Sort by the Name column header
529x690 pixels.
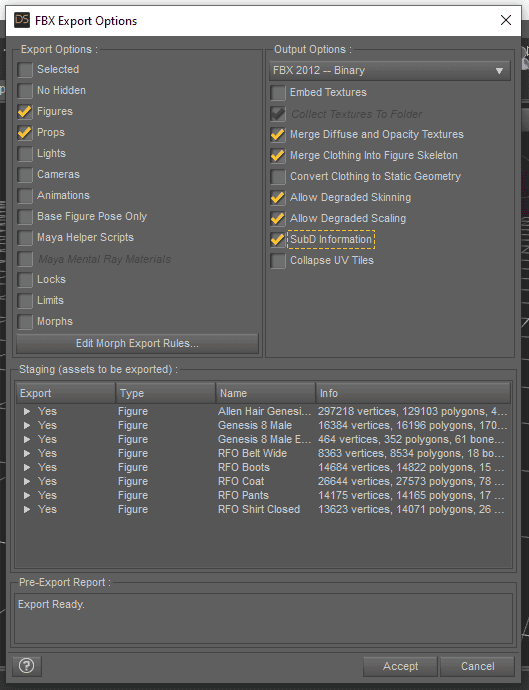[x=266, y=393]
